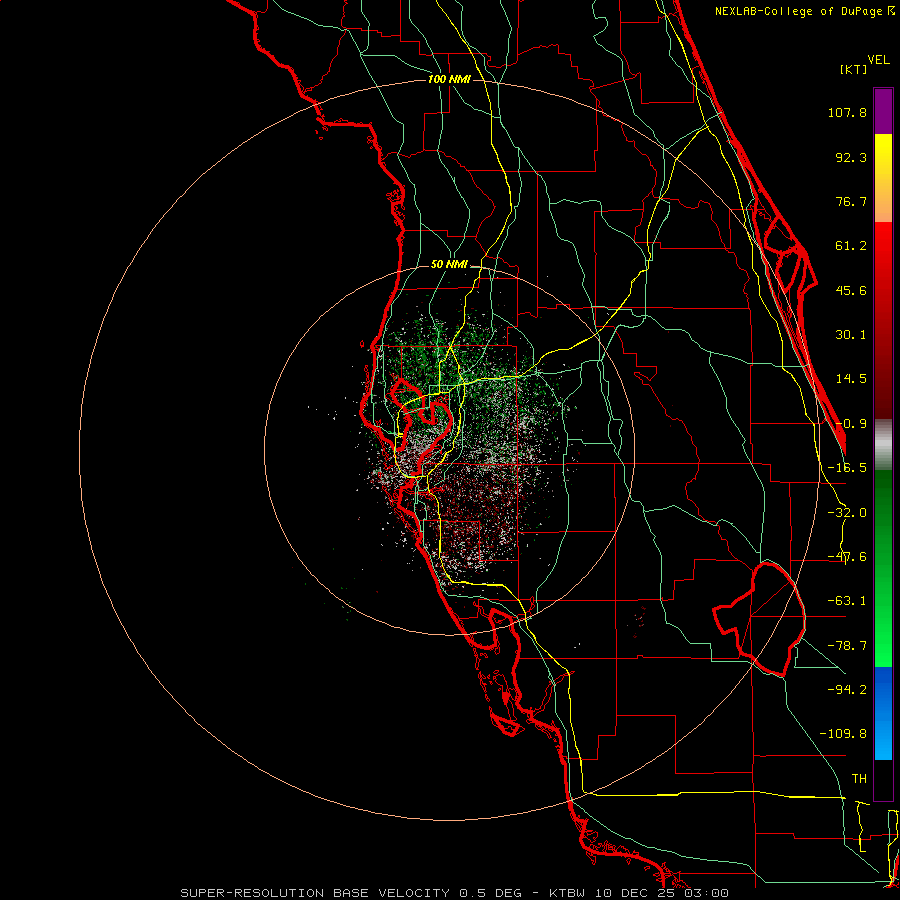The height and width of the screenshot is (900, 900).
Task: Select the -63.1 legend label
Action: coord(847,601)
